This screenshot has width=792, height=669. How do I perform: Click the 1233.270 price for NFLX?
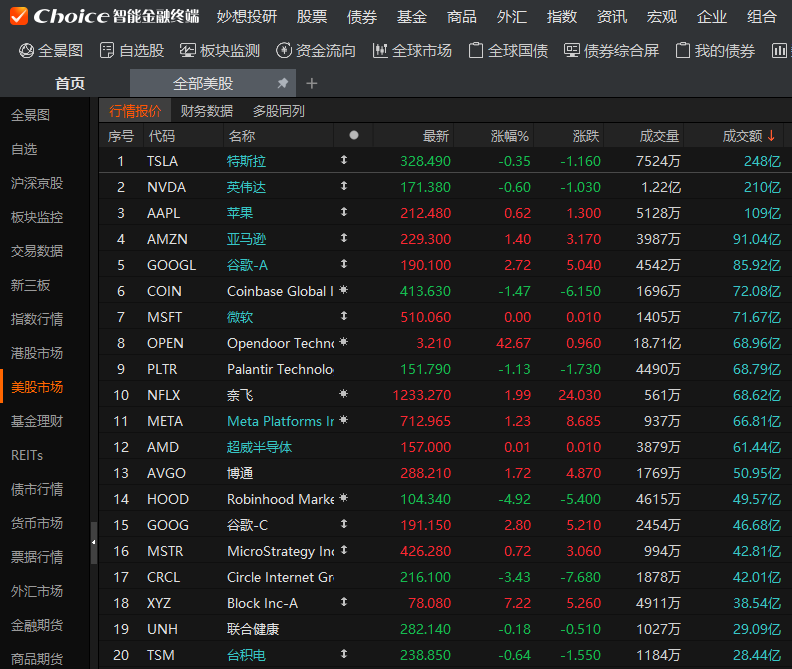[422, 395]
